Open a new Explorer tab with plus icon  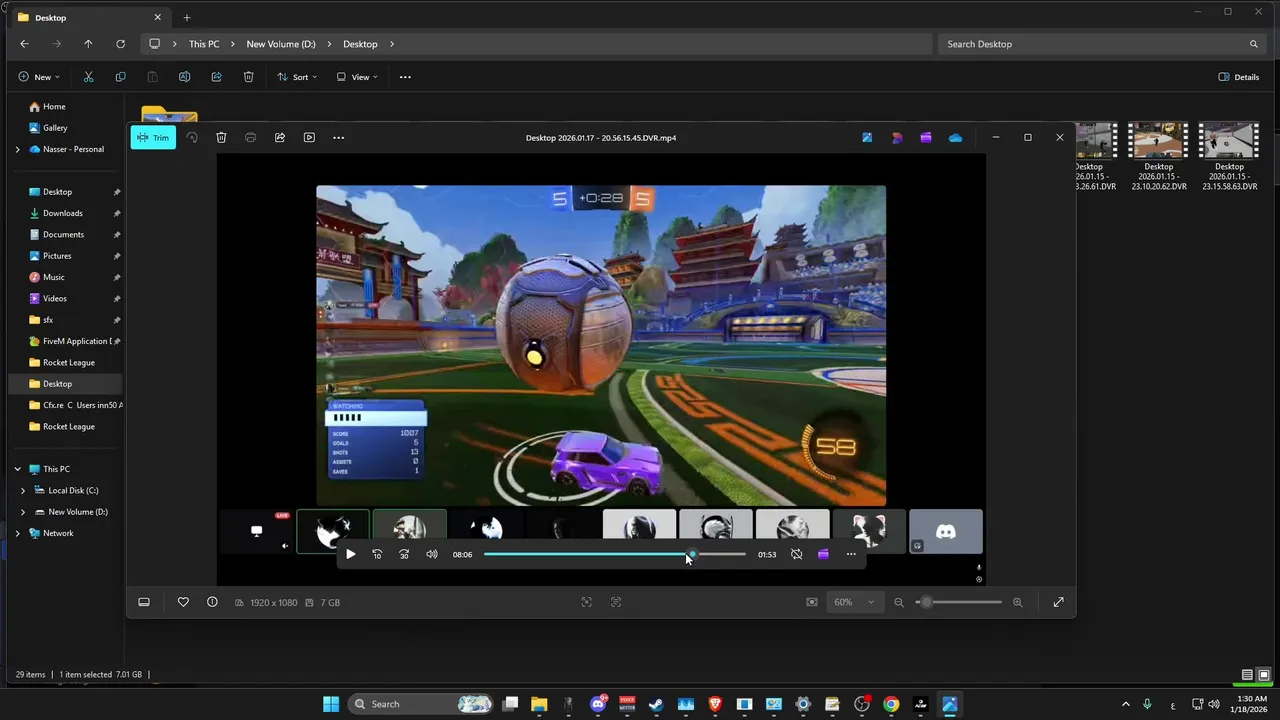tap(186, 17)
